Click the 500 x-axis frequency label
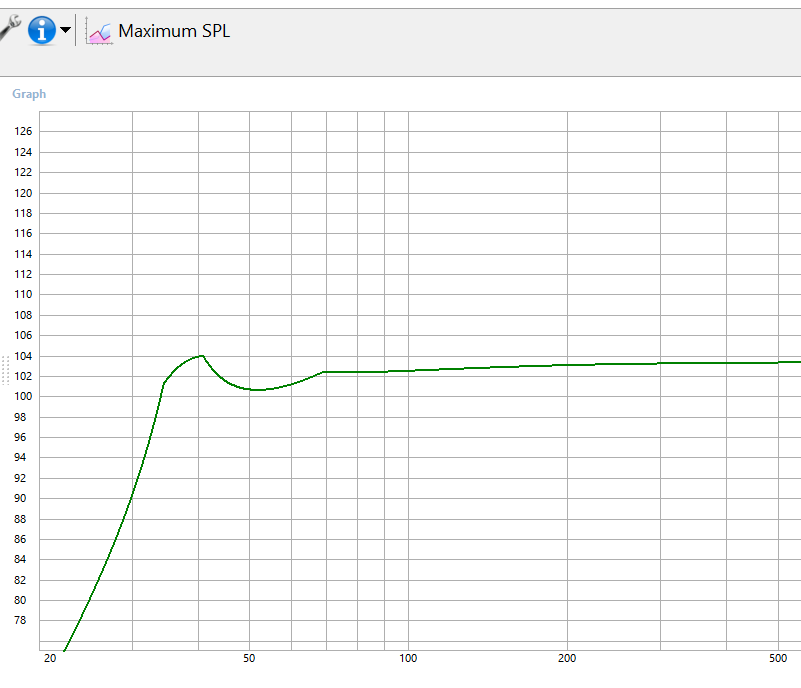The width and height of the screenshot is (801, 688). tap(778, 658)
